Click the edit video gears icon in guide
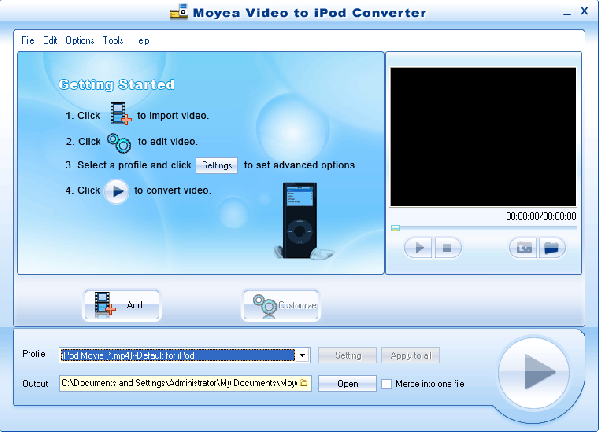The width and height of the screenshot is (600, 433). tap(118, 142)
